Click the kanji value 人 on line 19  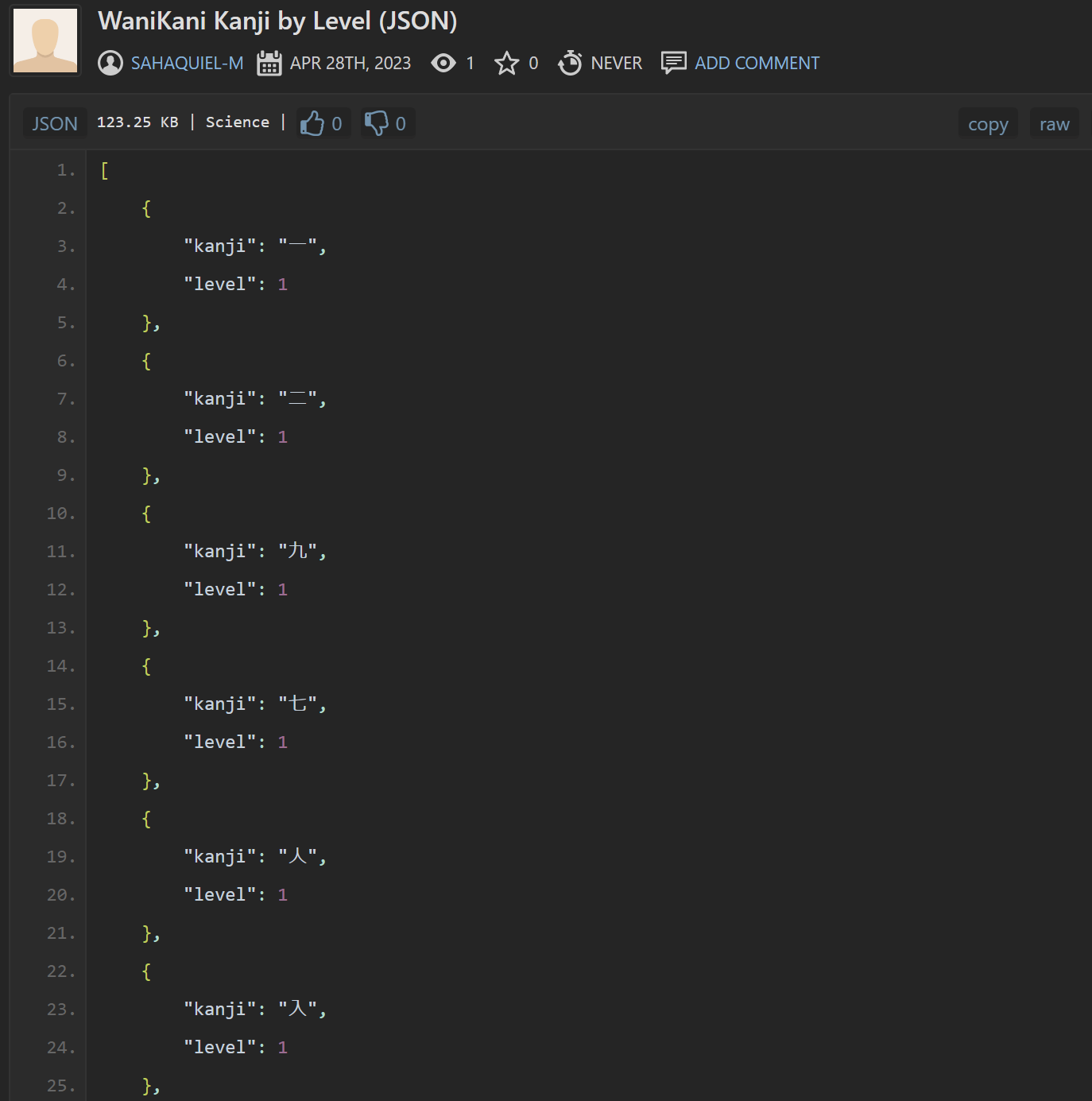pos(298,856)
